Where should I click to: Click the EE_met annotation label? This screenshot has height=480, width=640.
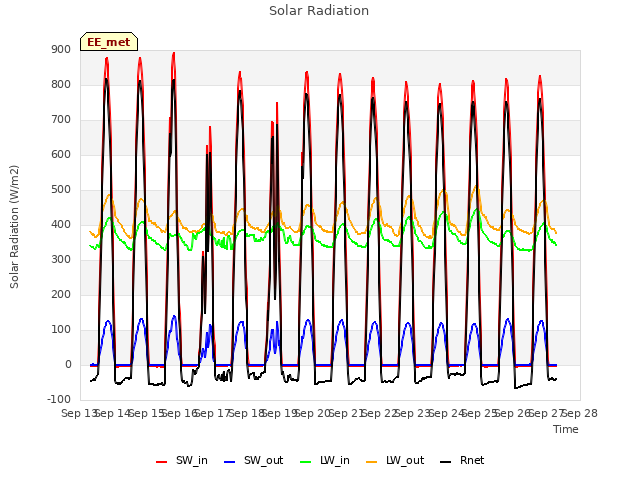[109, 42]
